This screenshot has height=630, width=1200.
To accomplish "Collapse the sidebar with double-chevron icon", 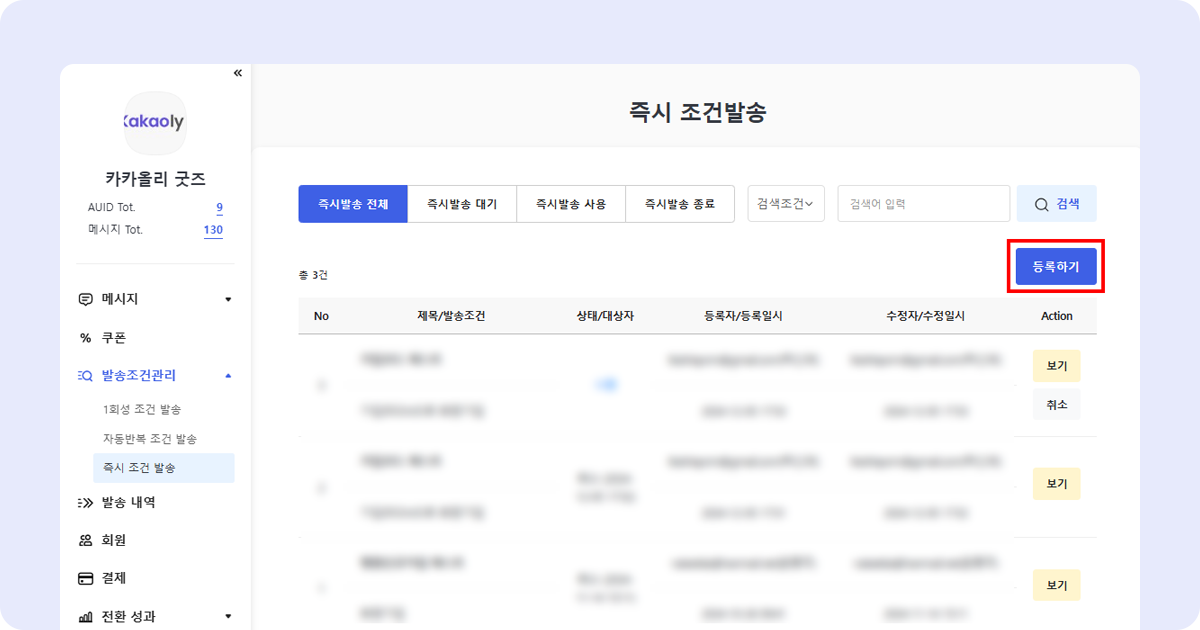I will tap(238, 73).
